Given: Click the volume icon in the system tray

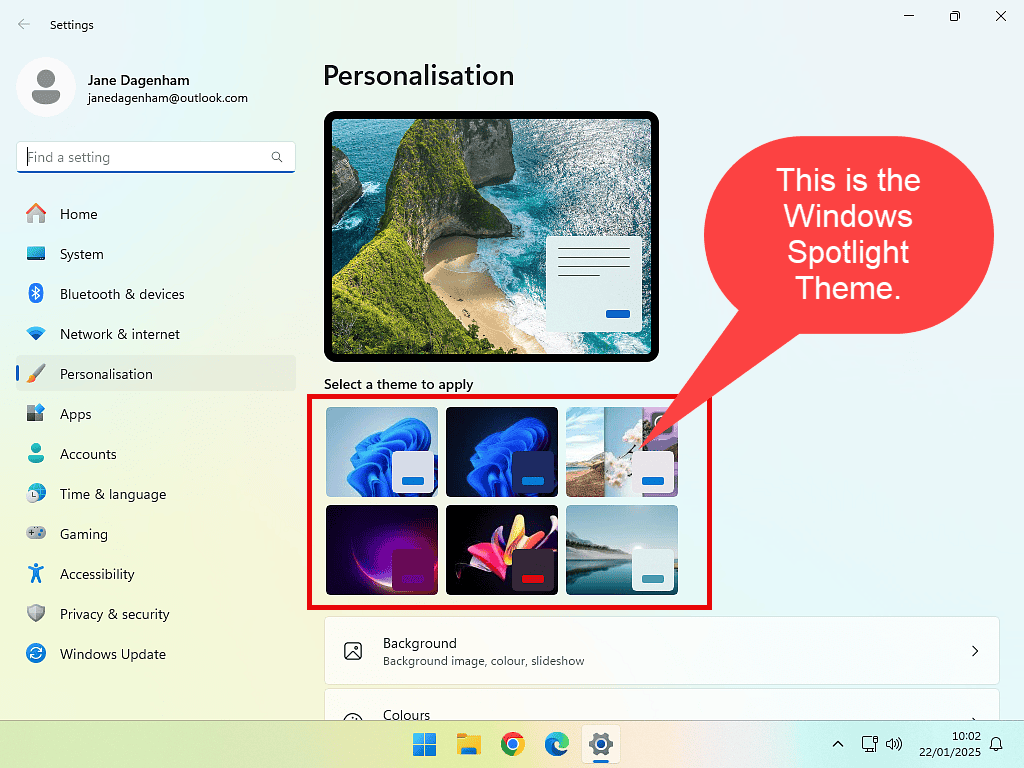Looking at the screenshot, I should pyautogui.click(x=893, y=744).
